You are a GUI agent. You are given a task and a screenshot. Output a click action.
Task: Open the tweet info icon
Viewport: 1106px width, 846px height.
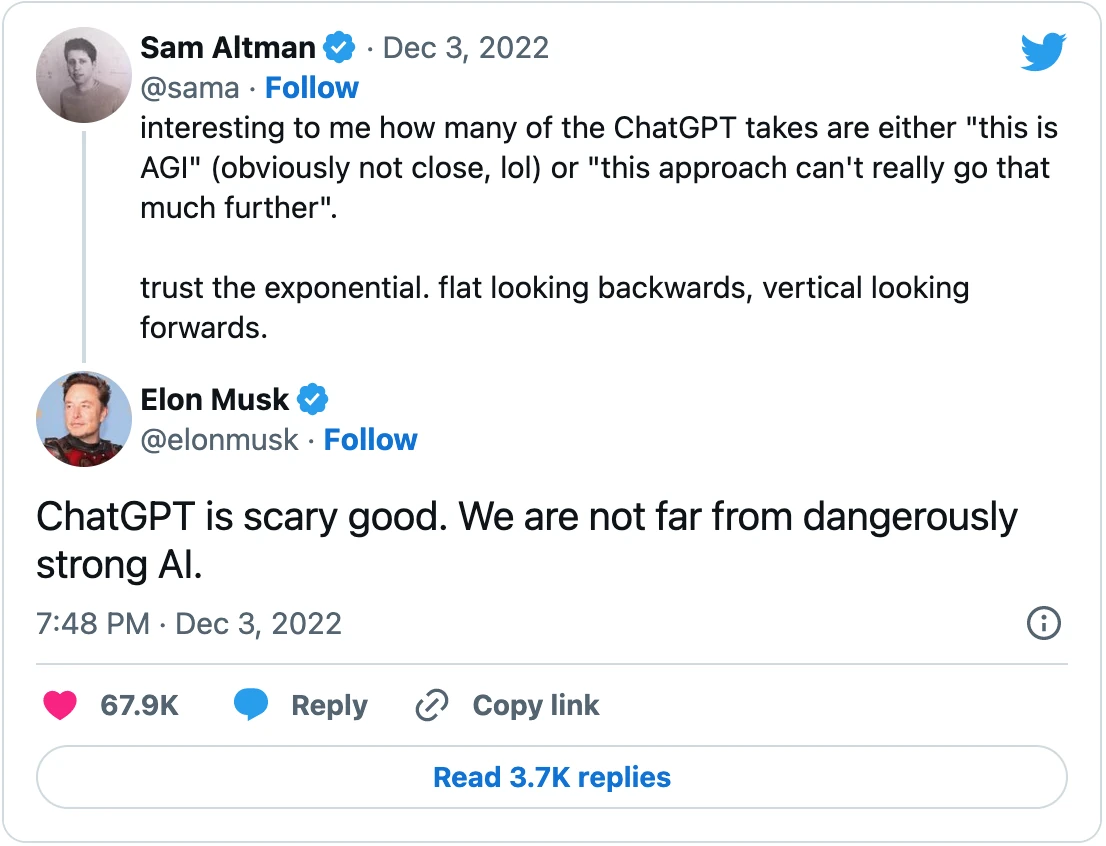pyautogui.click(x=1043, y=623)
